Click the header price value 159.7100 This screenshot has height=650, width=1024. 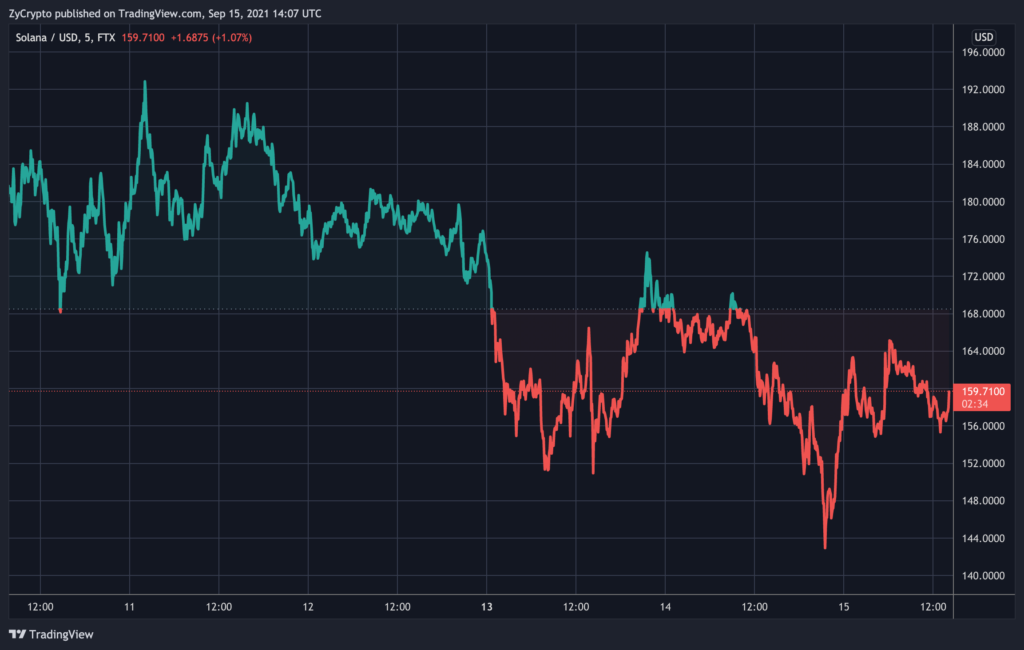coord(143,38)
